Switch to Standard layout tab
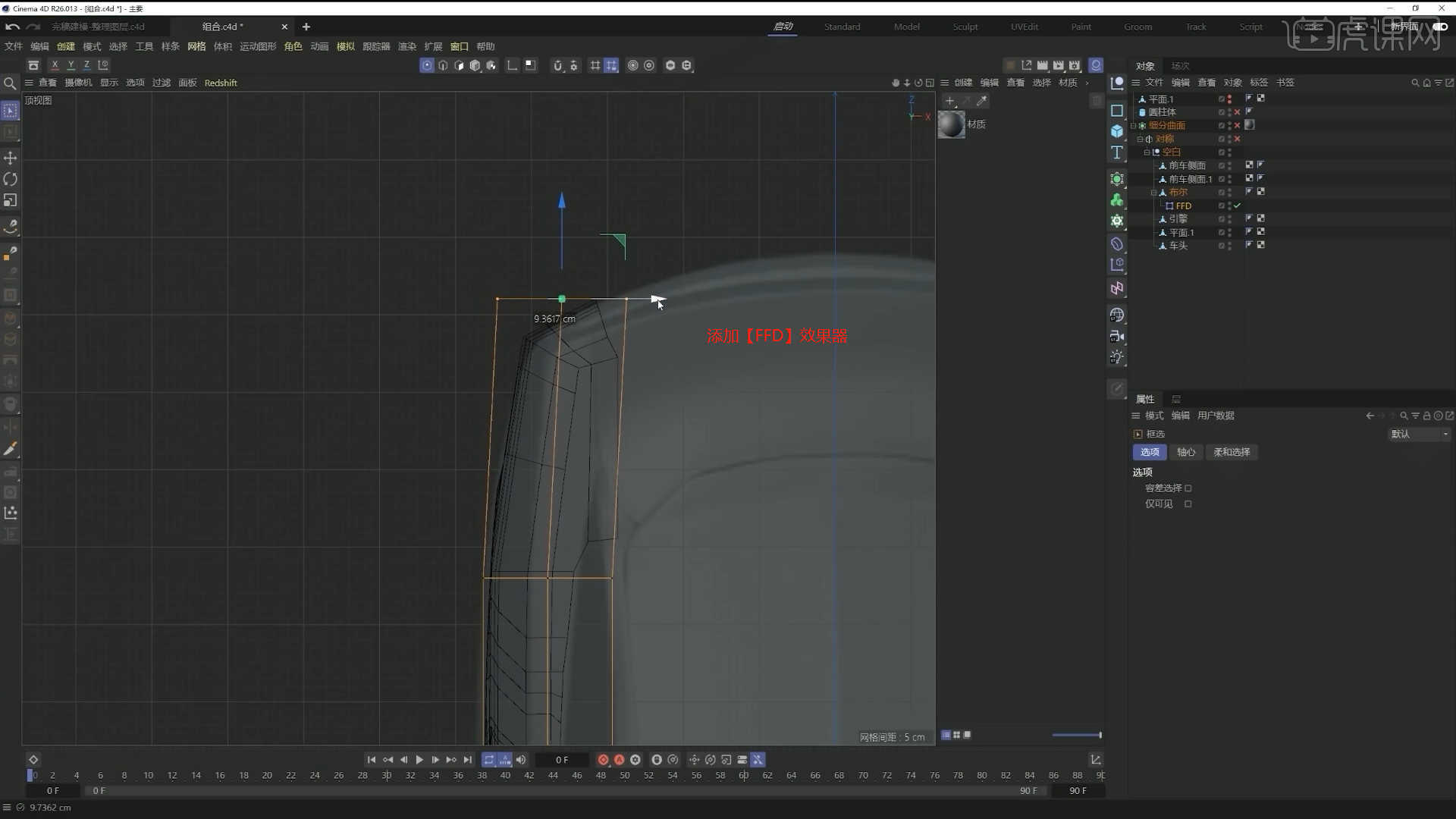Image resolution: width=1456 pixels, height=819 pixels. click(843, 27)
